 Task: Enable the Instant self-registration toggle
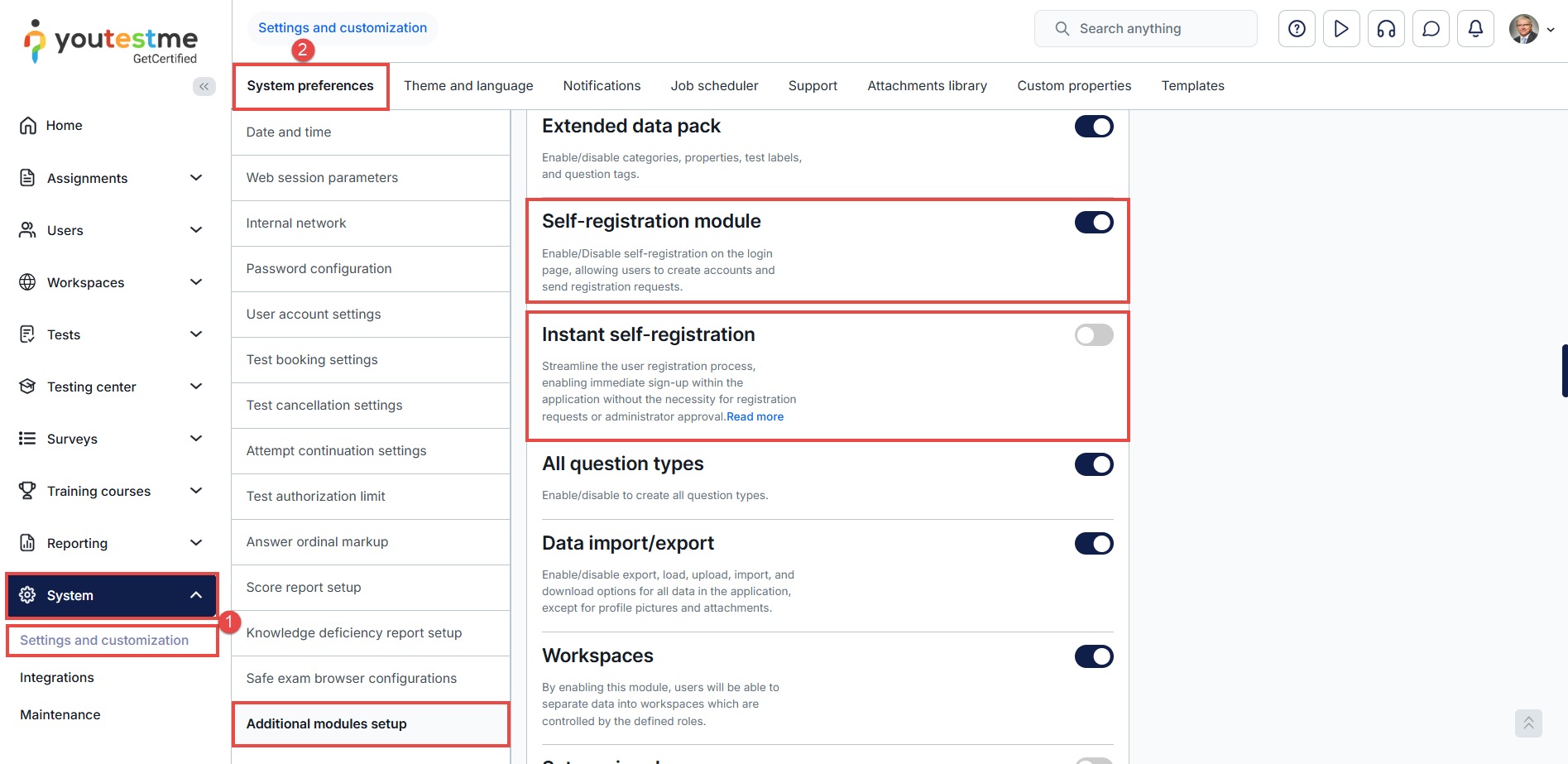pyautogui.click(x=1093, y=335)
